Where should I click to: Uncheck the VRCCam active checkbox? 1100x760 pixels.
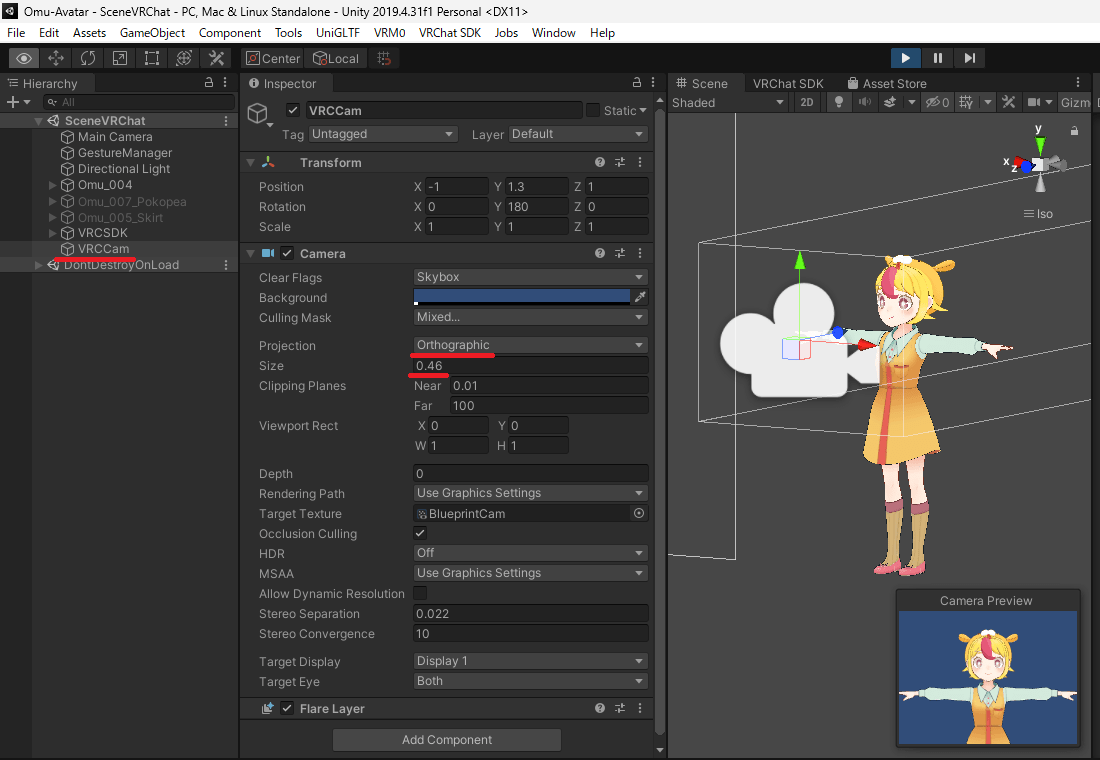[x=293, y=110]
